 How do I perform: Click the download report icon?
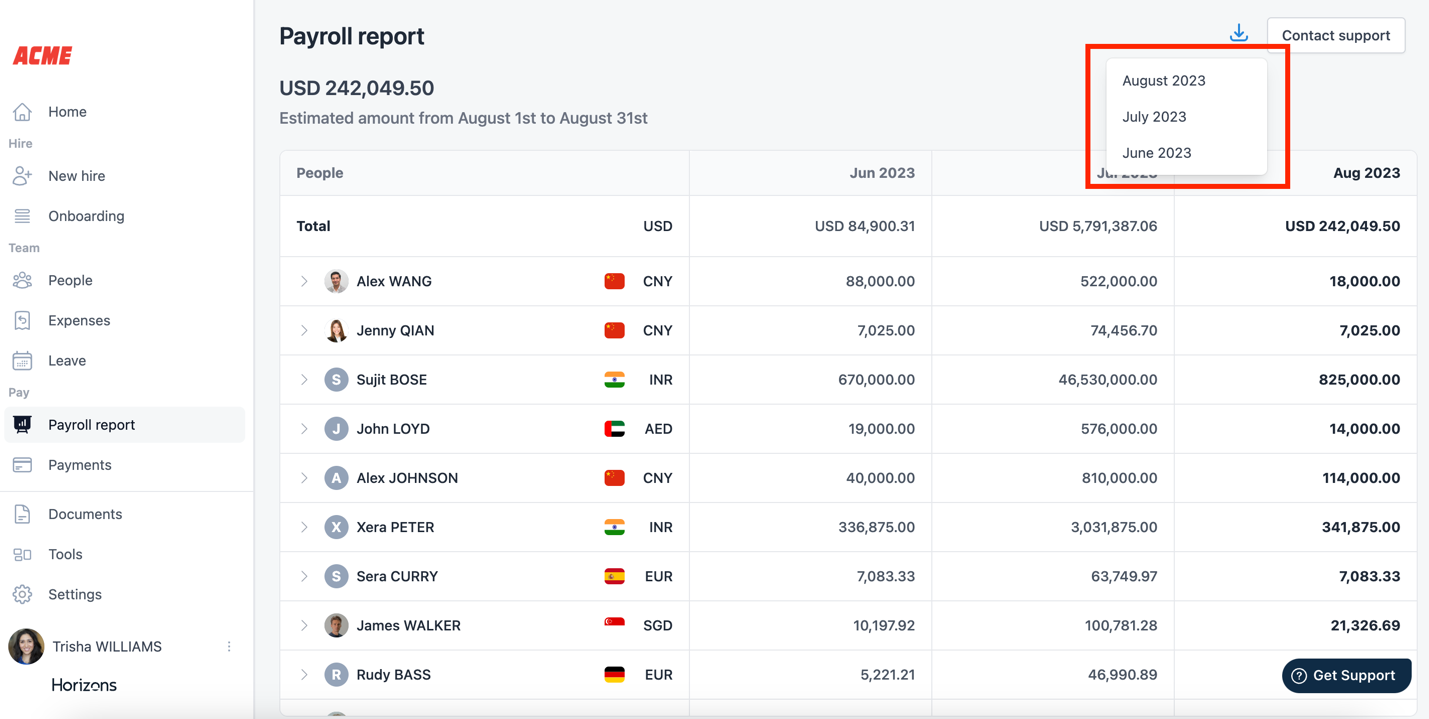1238,34
